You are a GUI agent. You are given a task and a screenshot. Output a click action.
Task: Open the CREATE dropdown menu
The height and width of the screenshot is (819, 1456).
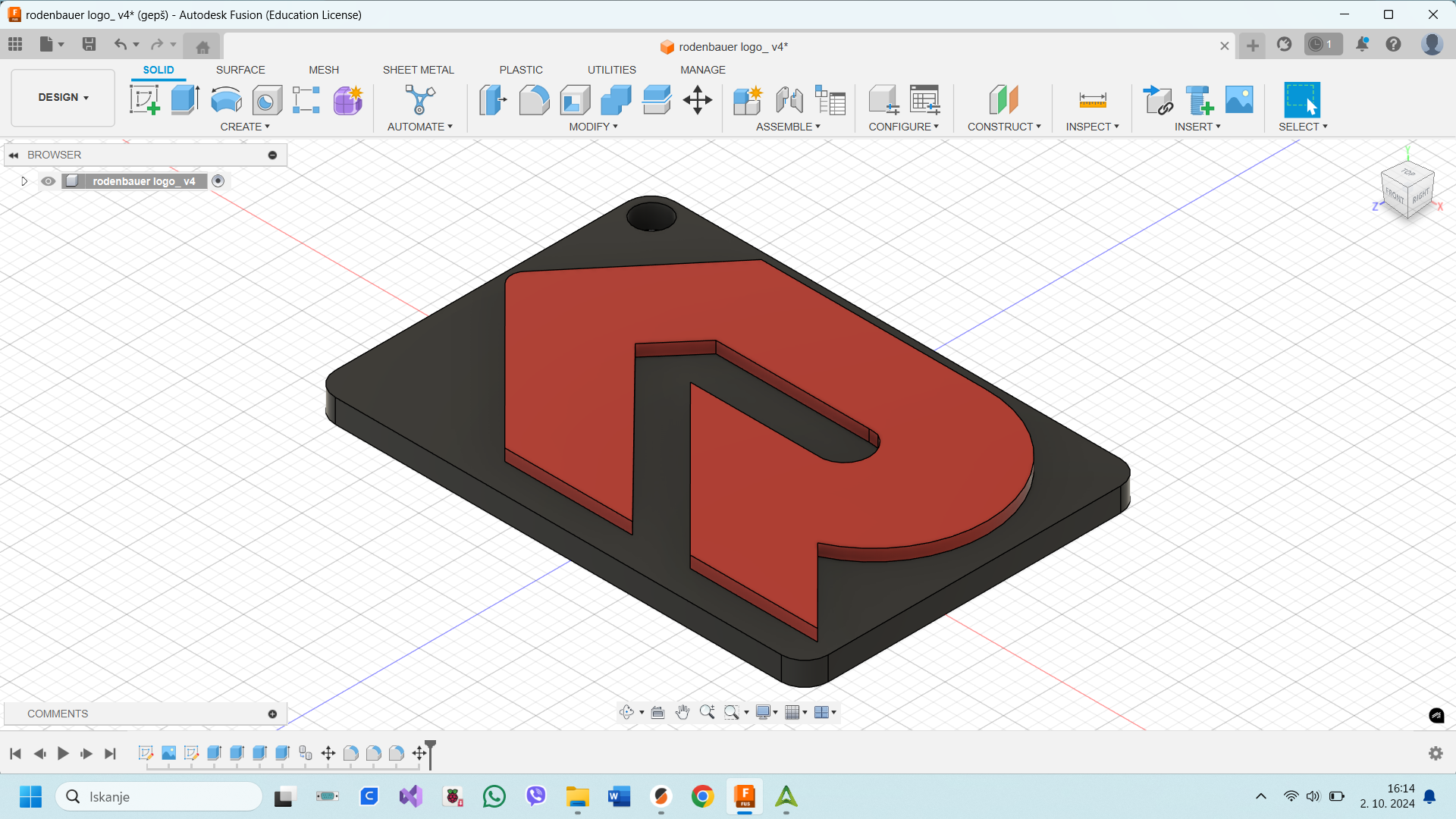pyautogui.click(x=245, y=127)
